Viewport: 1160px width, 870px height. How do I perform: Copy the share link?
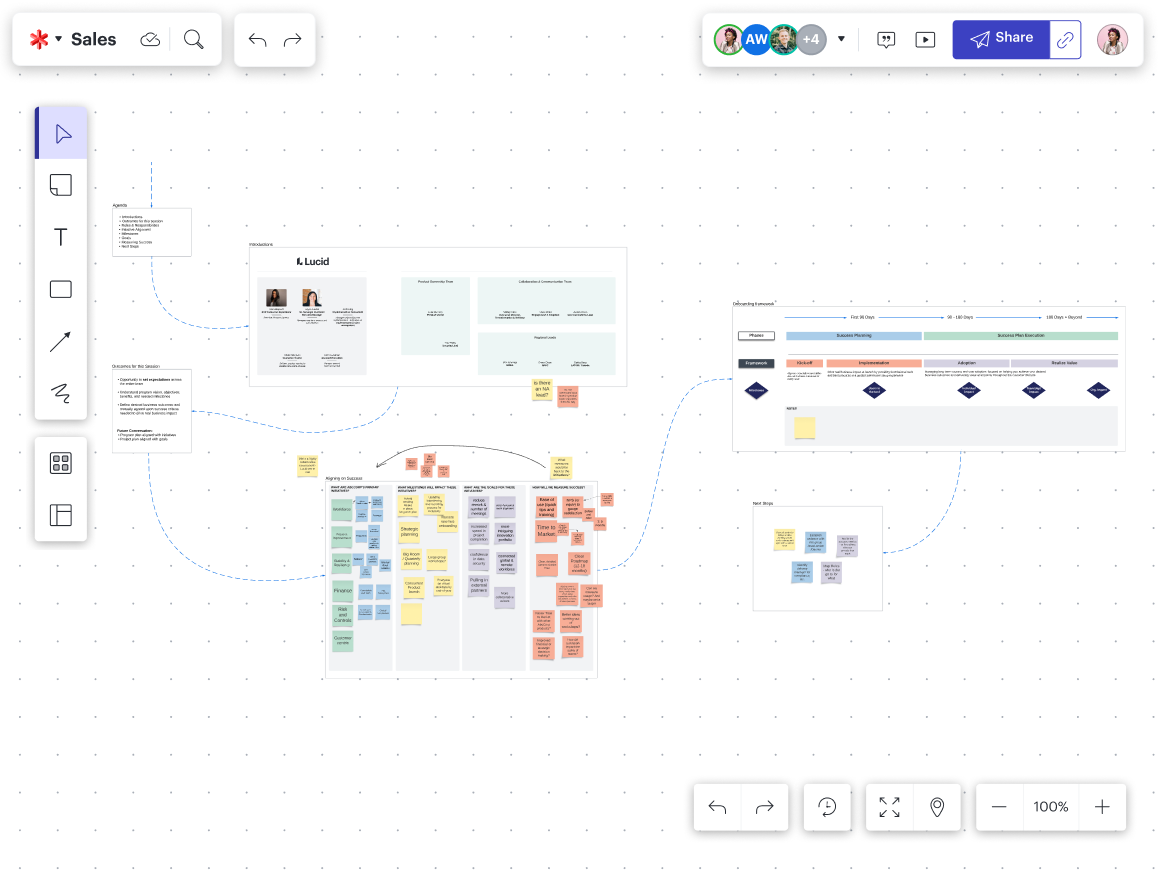1066,40
